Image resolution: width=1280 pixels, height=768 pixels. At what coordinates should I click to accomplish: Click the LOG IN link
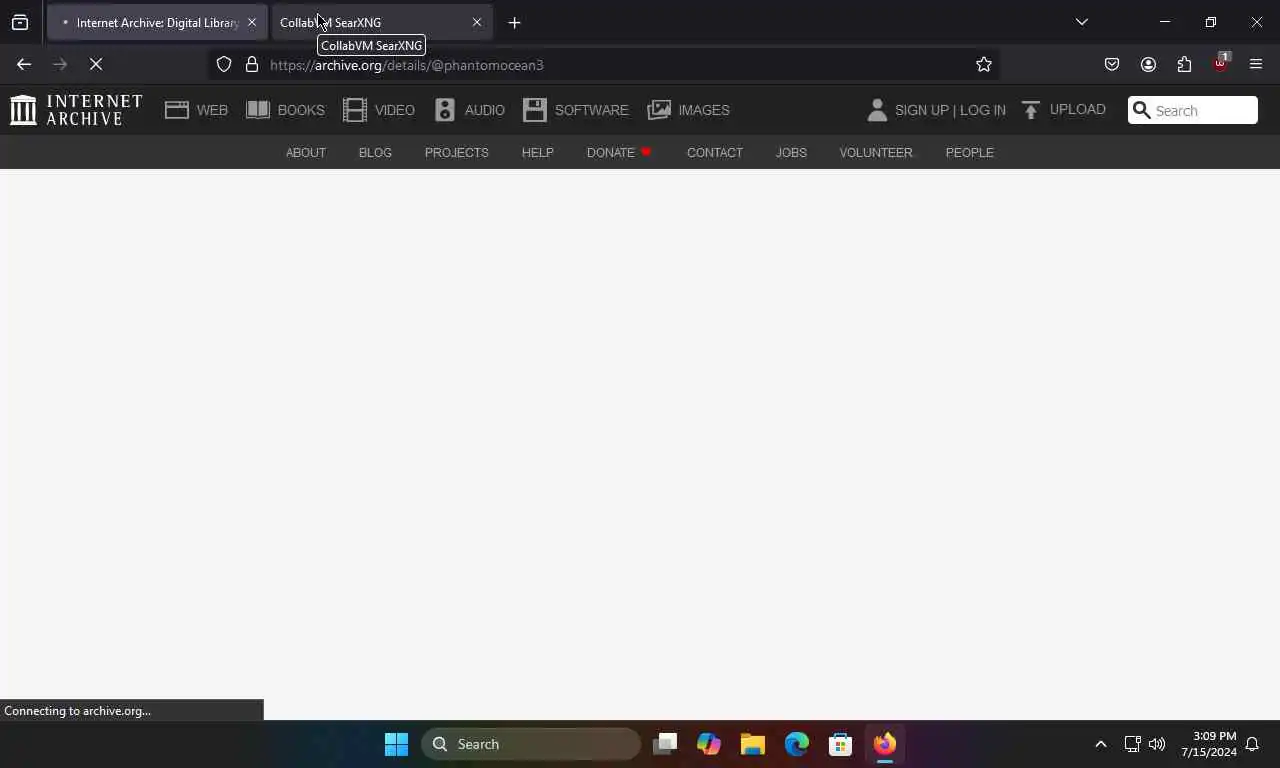983,110
